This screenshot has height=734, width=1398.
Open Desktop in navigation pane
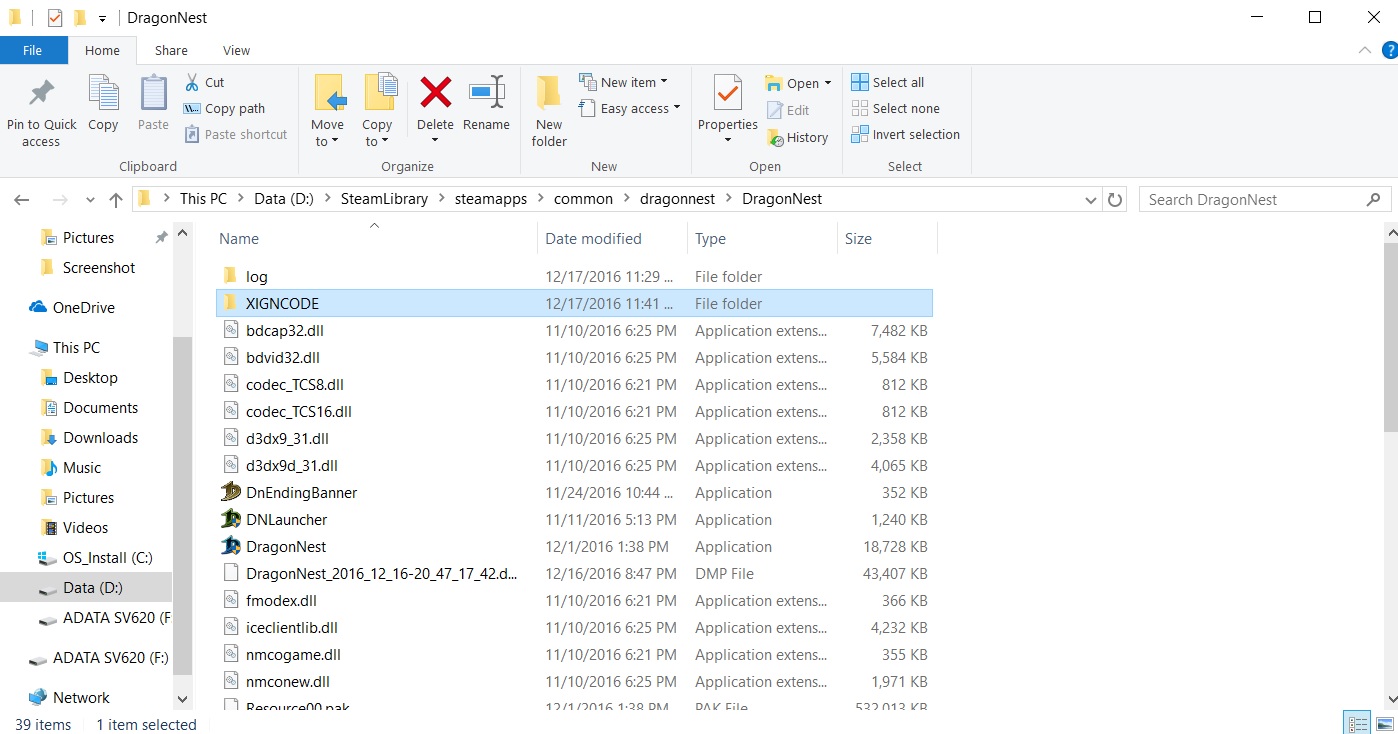tap(79, 377)
